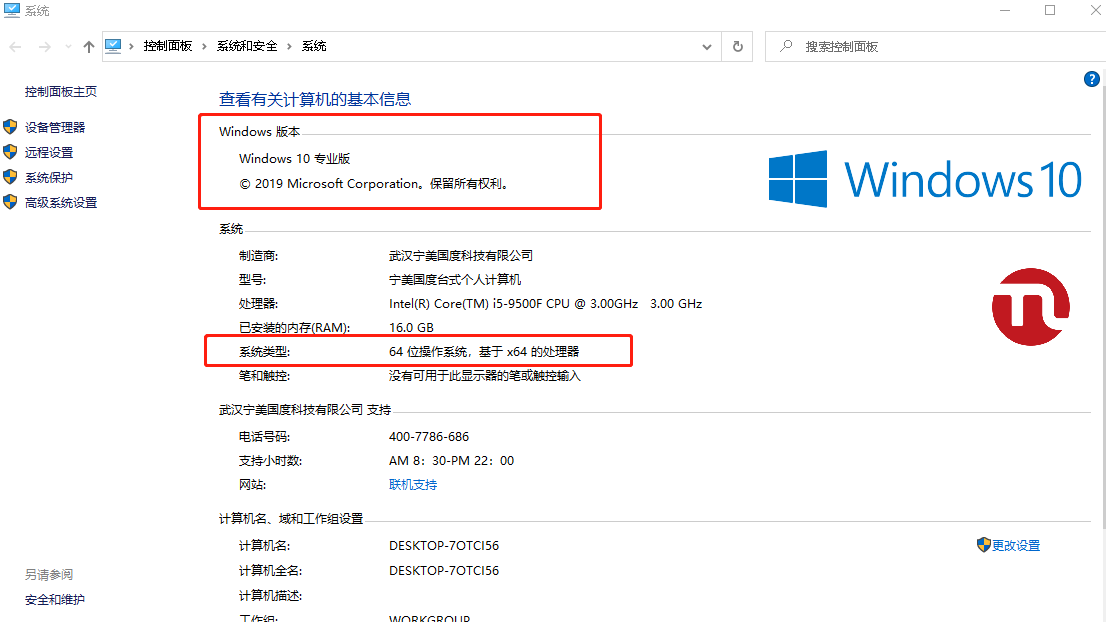Viewport: 1106px width, 622px height.
Task: Open 系统保护 from the sidebar
Action: point(49,178)
